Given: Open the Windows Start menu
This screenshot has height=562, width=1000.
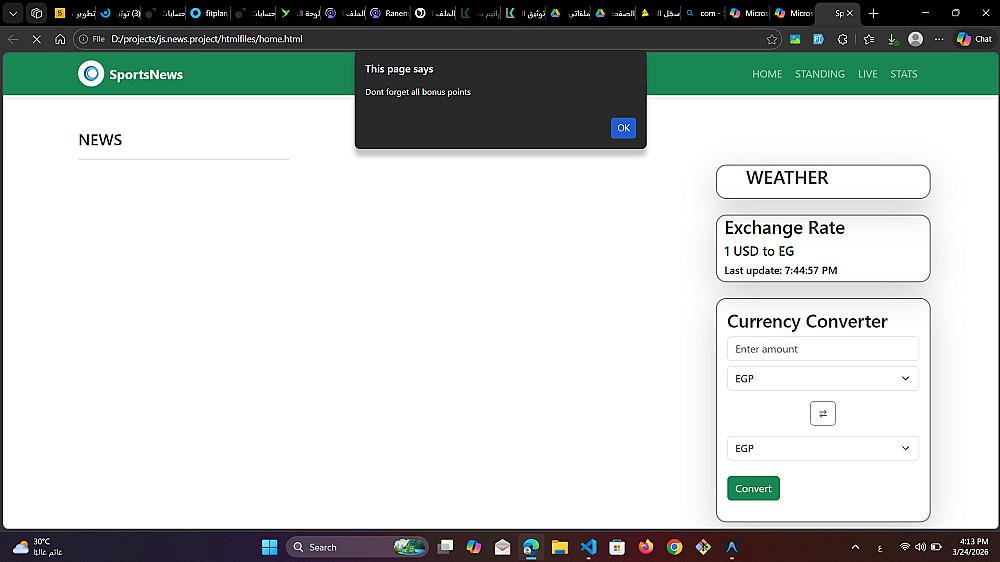Looking at the screenshot, I should pyautogui.click(x=270, y=547).
